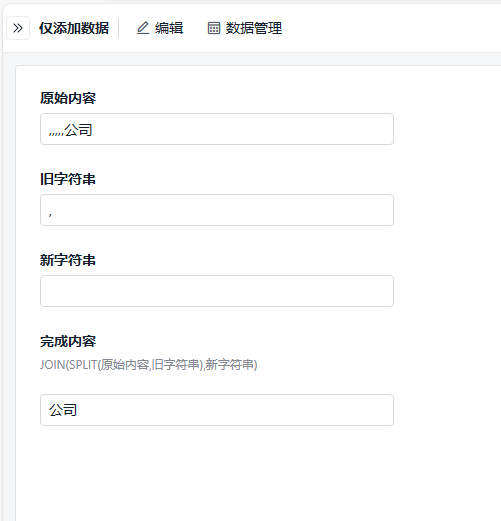Expand the sidebar with double-chevron button

tap(18, 28)
